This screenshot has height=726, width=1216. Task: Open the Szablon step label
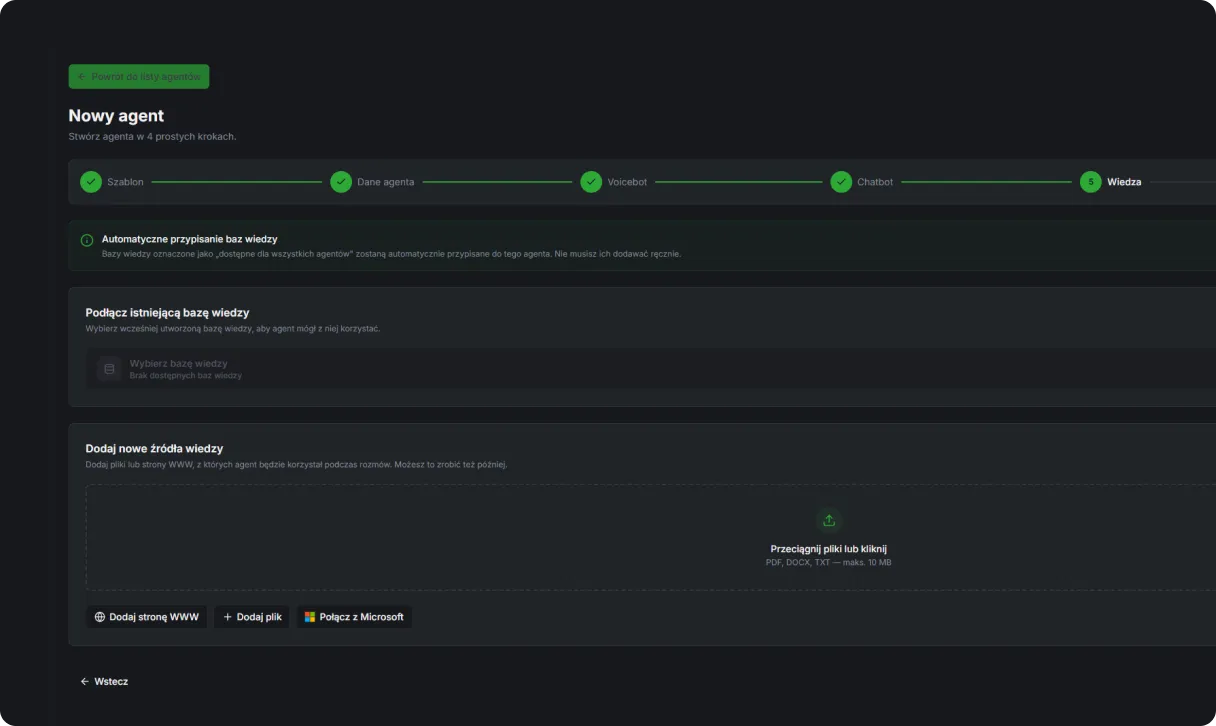tap(126, 182)
